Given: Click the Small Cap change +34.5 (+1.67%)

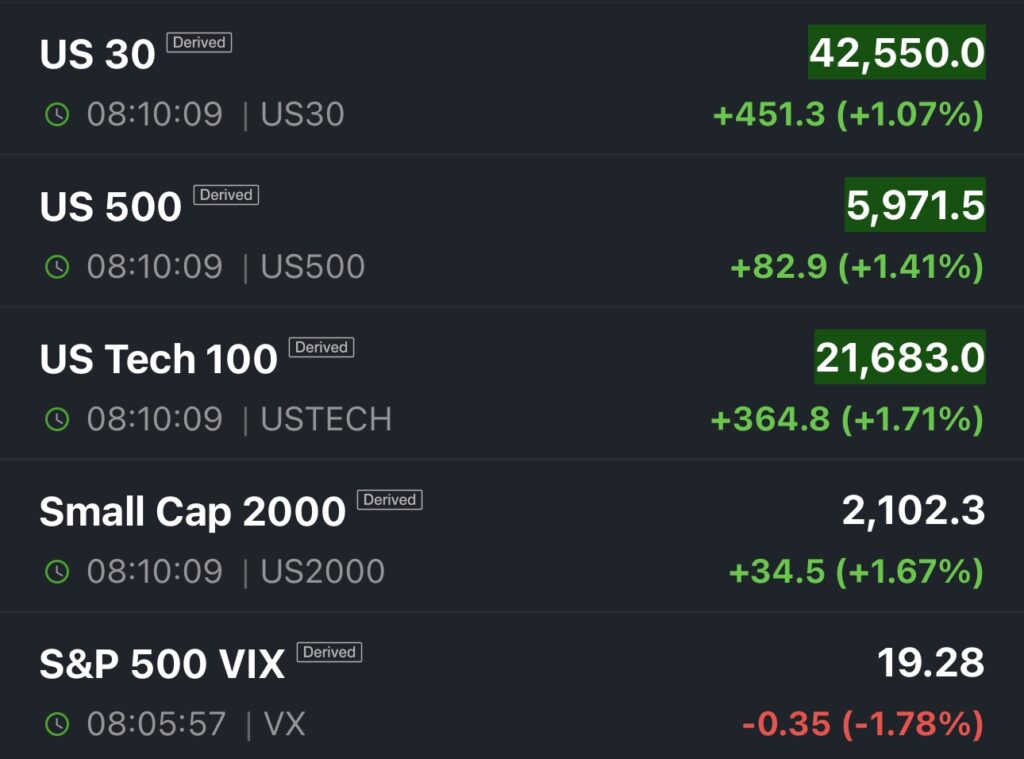Looking at the screenshot, I should pos(856,572).
